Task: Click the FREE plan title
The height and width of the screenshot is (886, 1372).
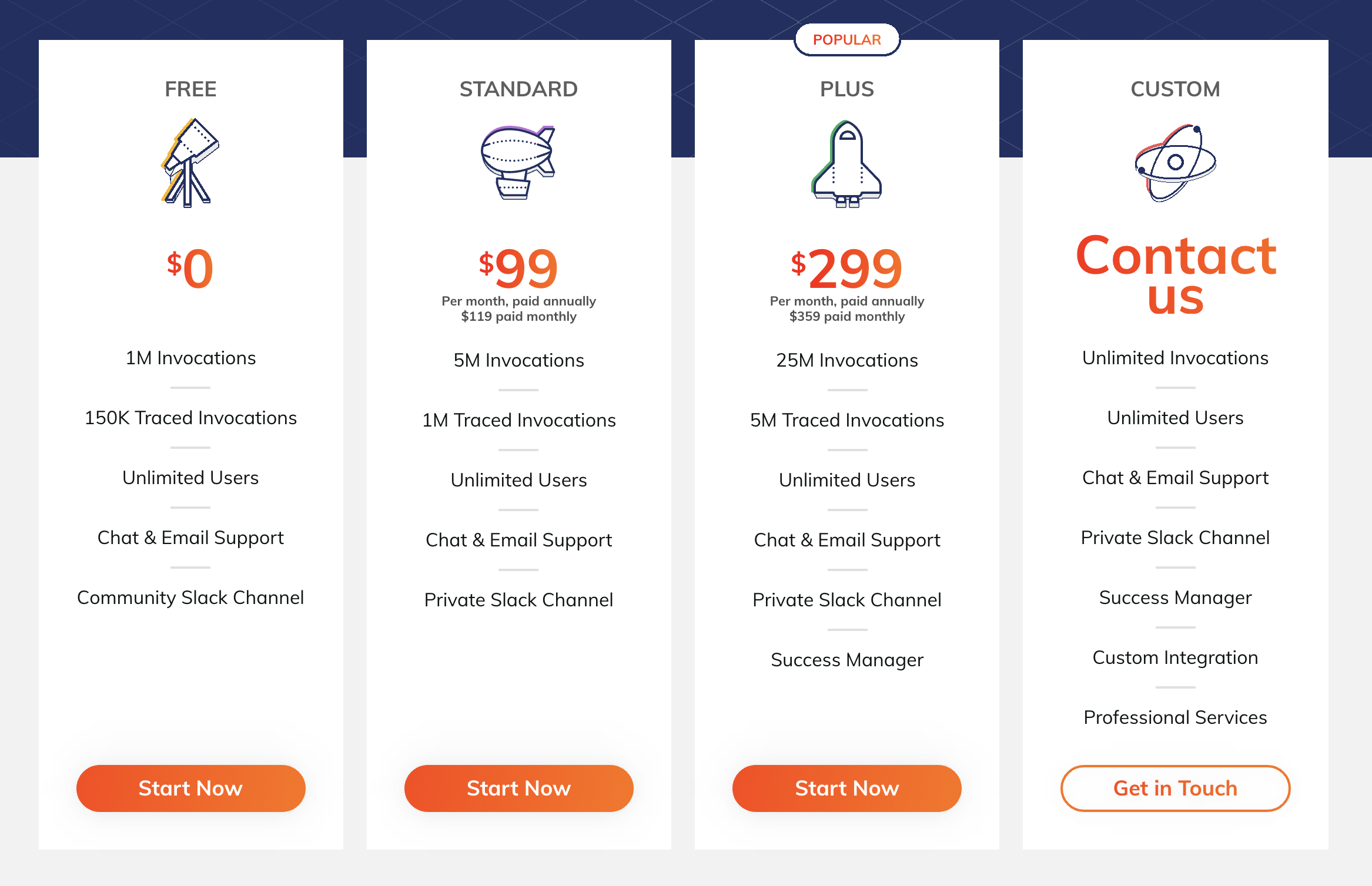Action: [x=190, y=89]
